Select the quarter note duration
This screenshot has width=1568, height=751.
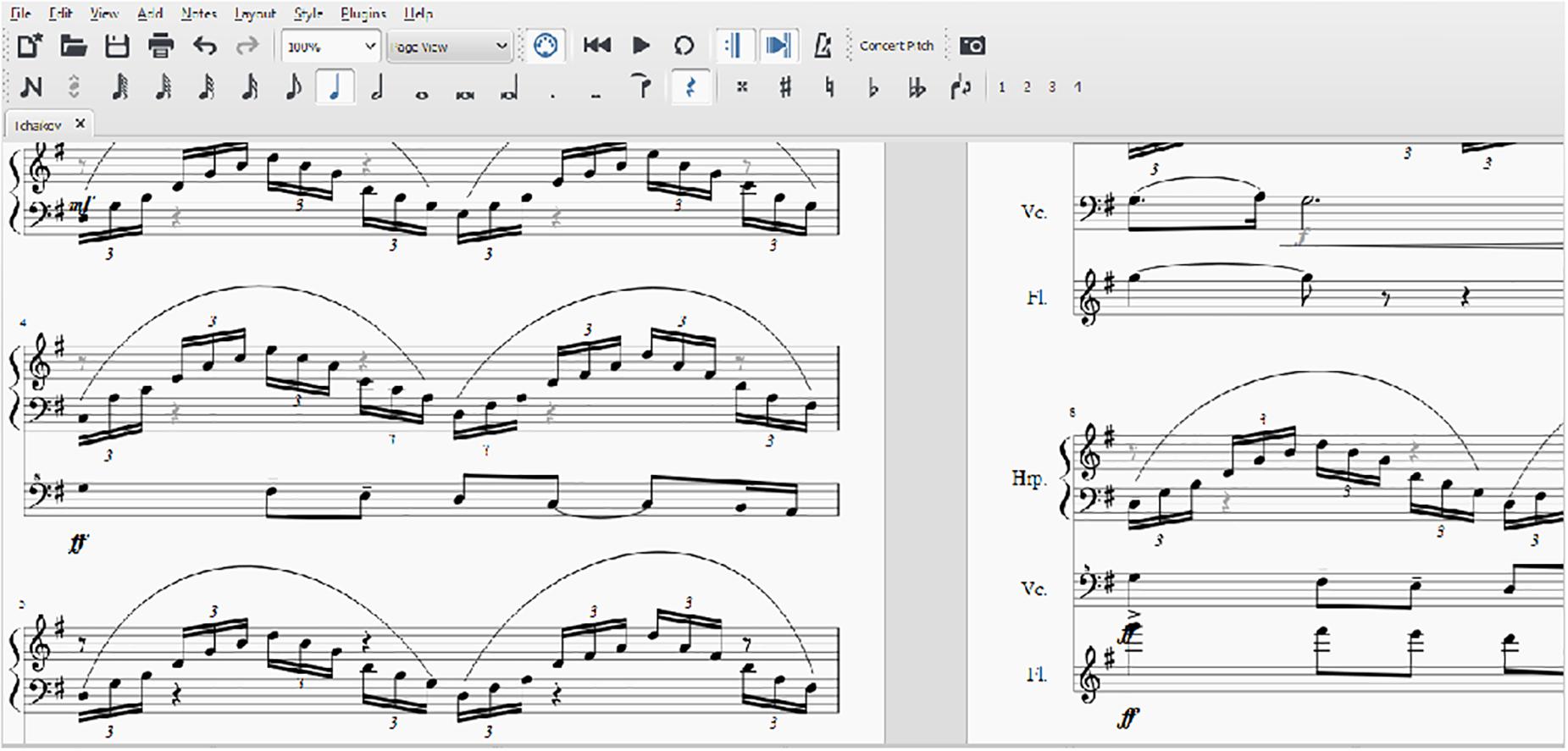pos(335,87)
